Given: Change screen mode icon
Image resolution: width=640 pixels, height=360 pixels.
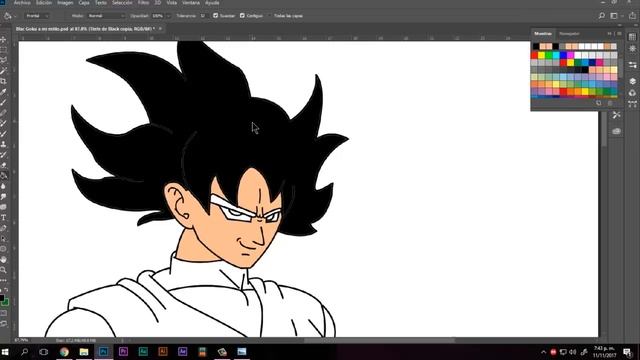Looking at the screenshot, I should 4,324.
